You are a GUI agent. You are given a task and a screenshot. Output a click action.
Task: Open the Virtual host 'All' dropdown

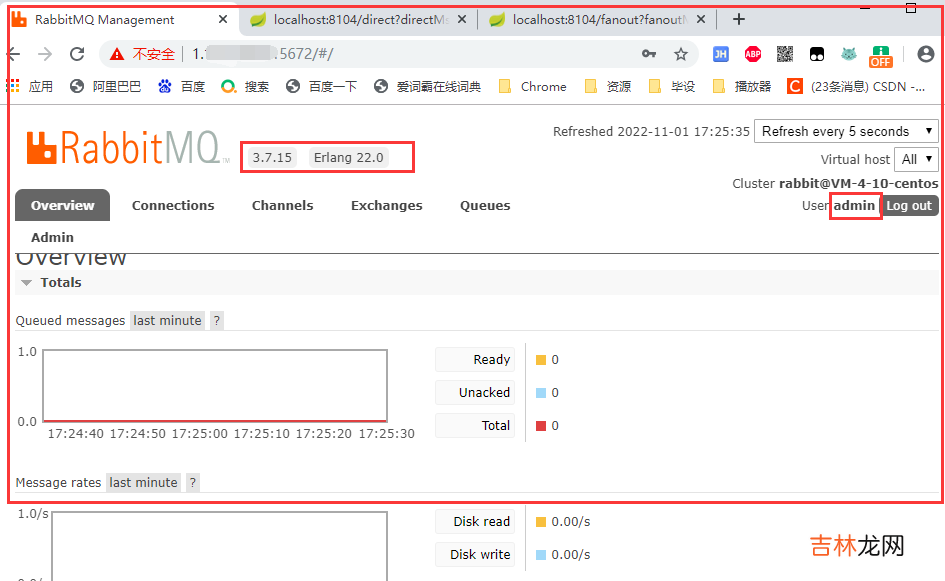point(917,159)
